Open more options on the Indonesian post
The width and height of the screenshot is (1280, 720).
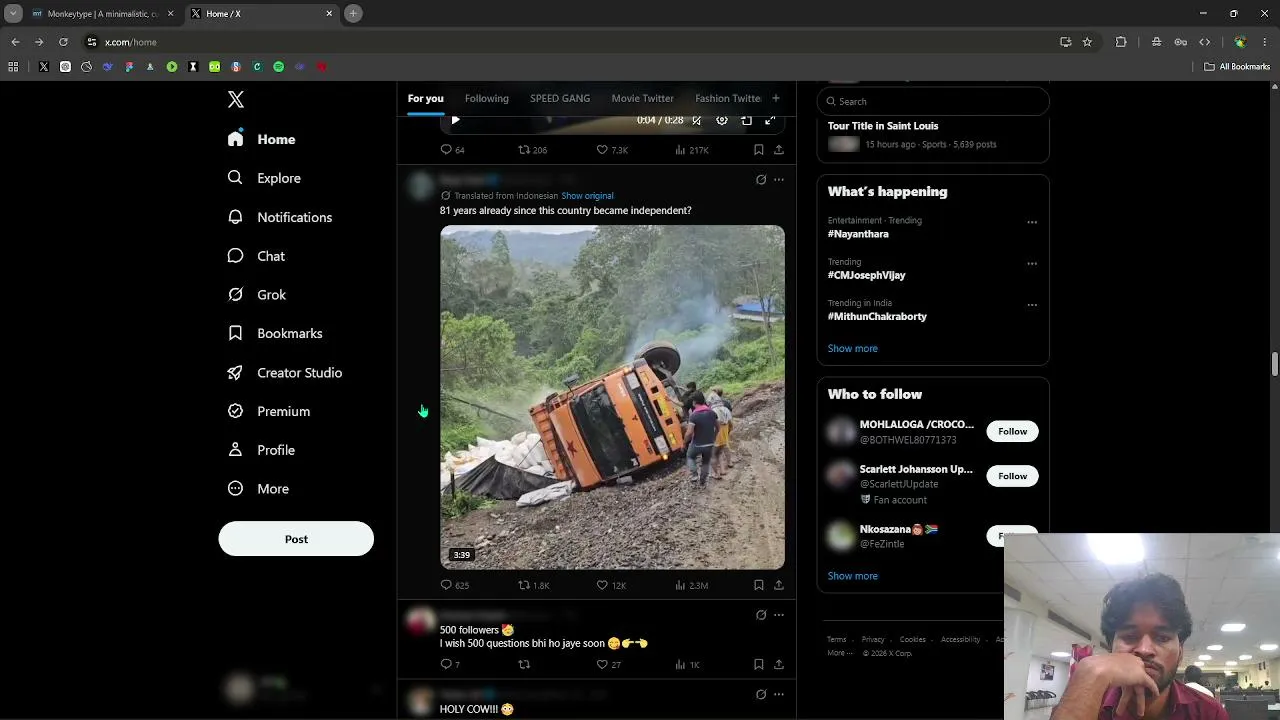(x=779, y=180)
